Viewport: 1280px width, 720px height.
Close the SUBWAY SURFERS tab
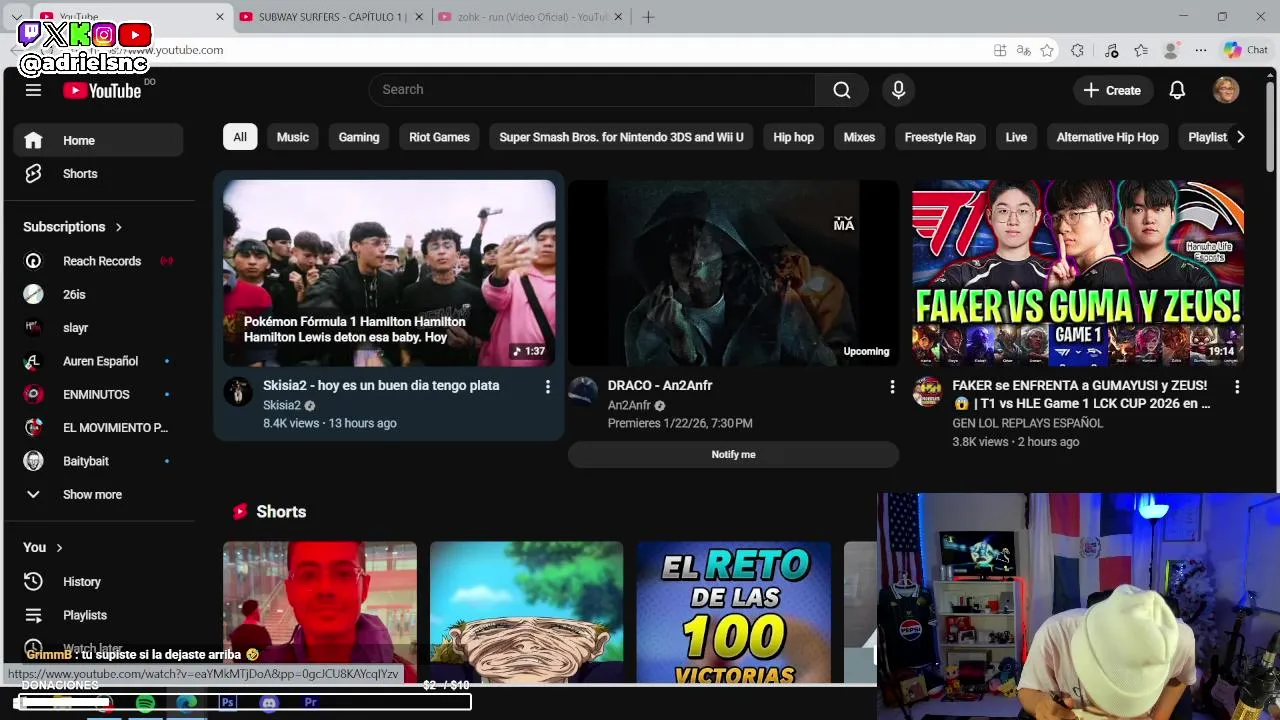pos(421,17)
